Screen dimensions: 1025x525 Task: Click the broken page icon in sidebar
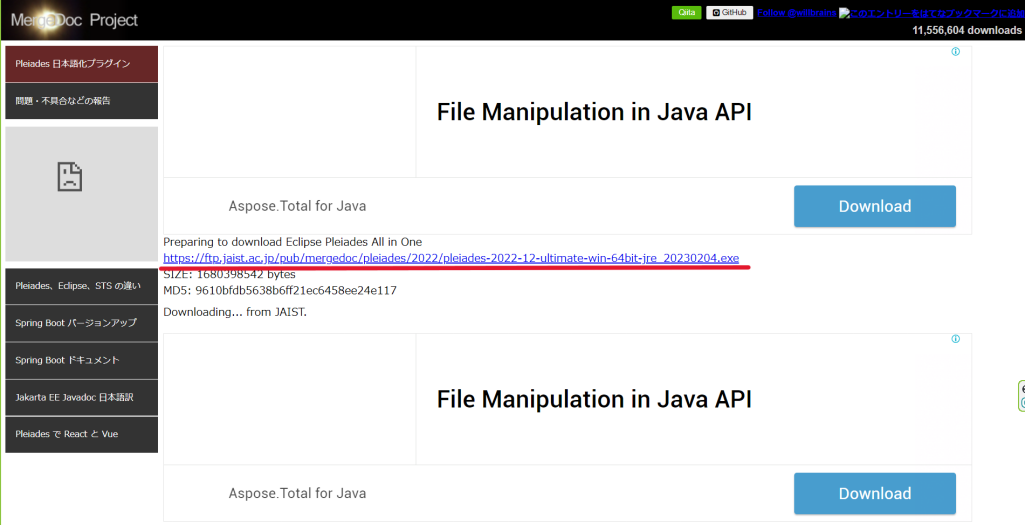click(69, 177)
